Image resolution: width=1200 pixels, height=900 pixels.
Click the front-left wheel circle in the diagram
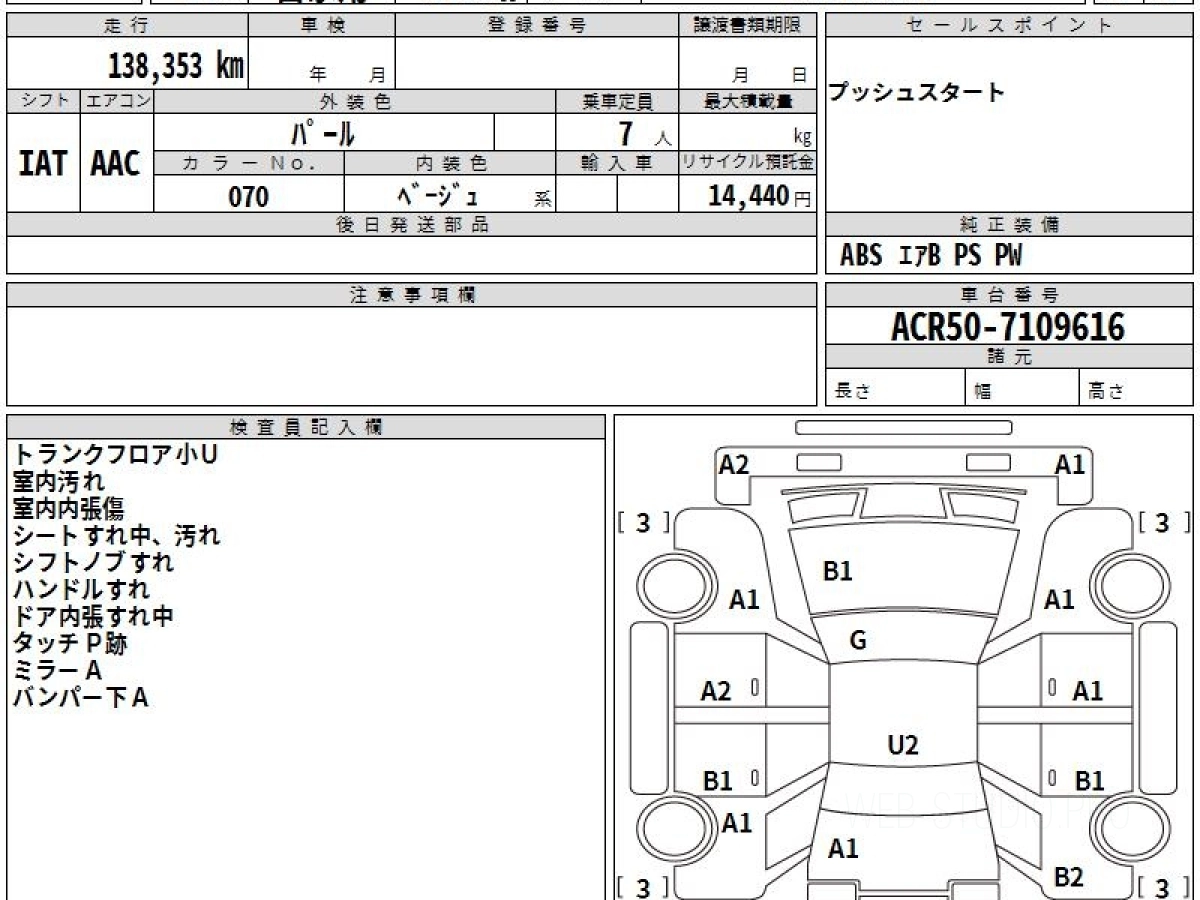[x=668, y=583]
